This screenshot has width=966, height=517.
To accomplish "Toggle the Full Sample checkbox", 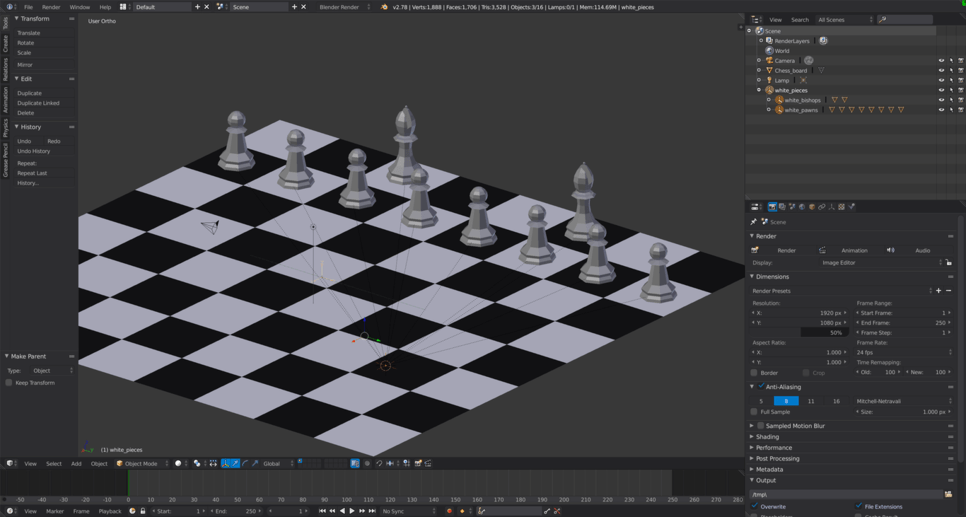I will [754, 412].
